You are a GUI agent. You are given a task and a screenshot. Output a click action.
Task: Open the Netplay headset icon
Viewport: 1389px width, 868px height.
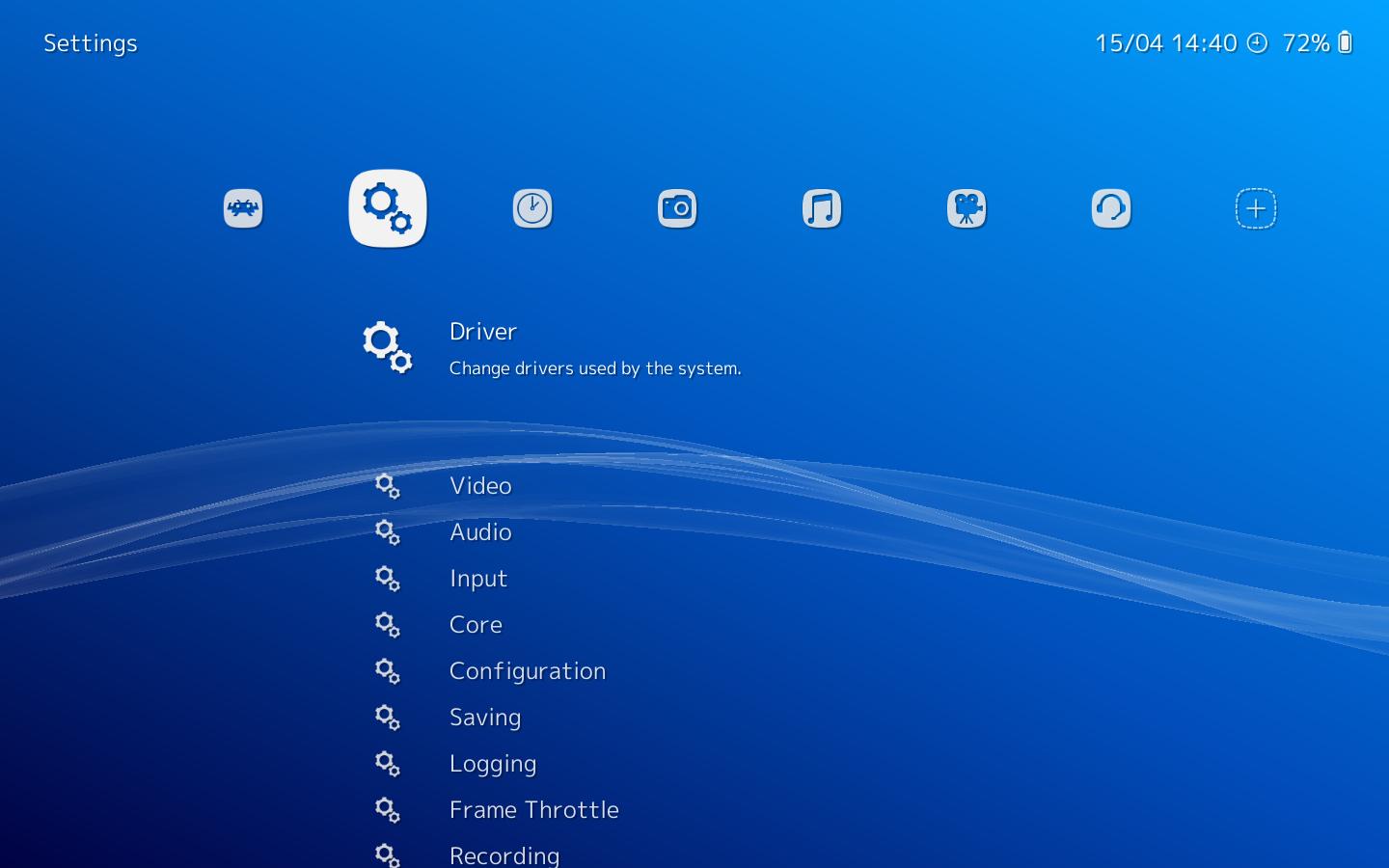[1110, 208]
